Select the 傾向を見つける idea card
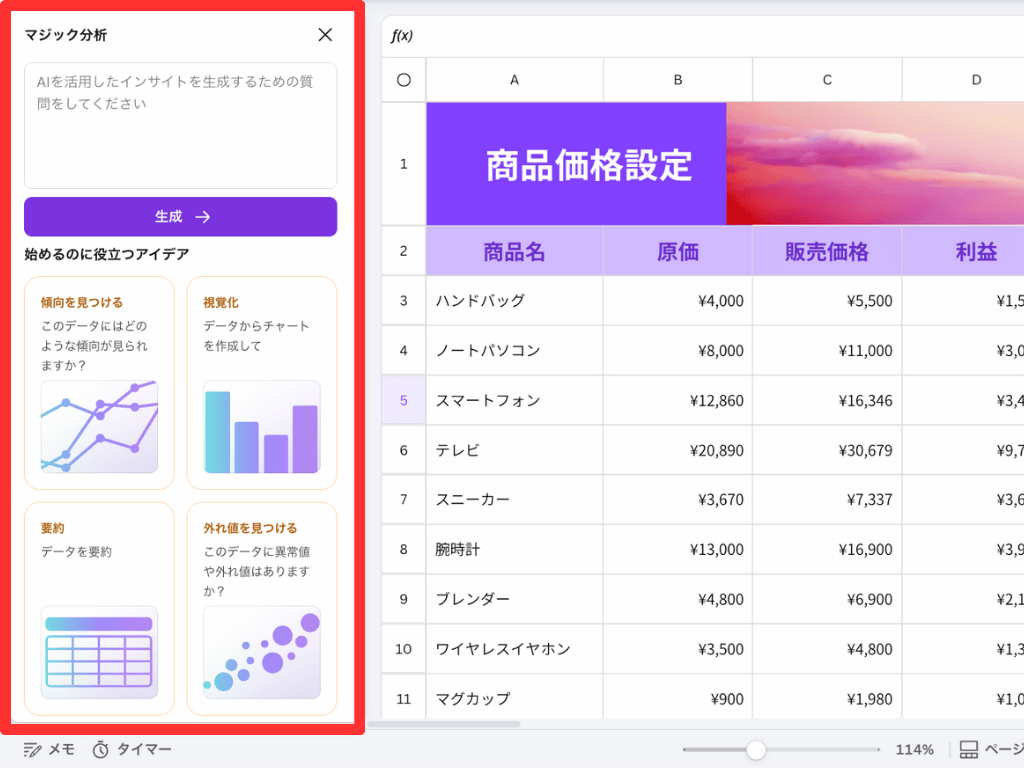This screenshot has width=1024, height=768. click(x=99, y=383)
